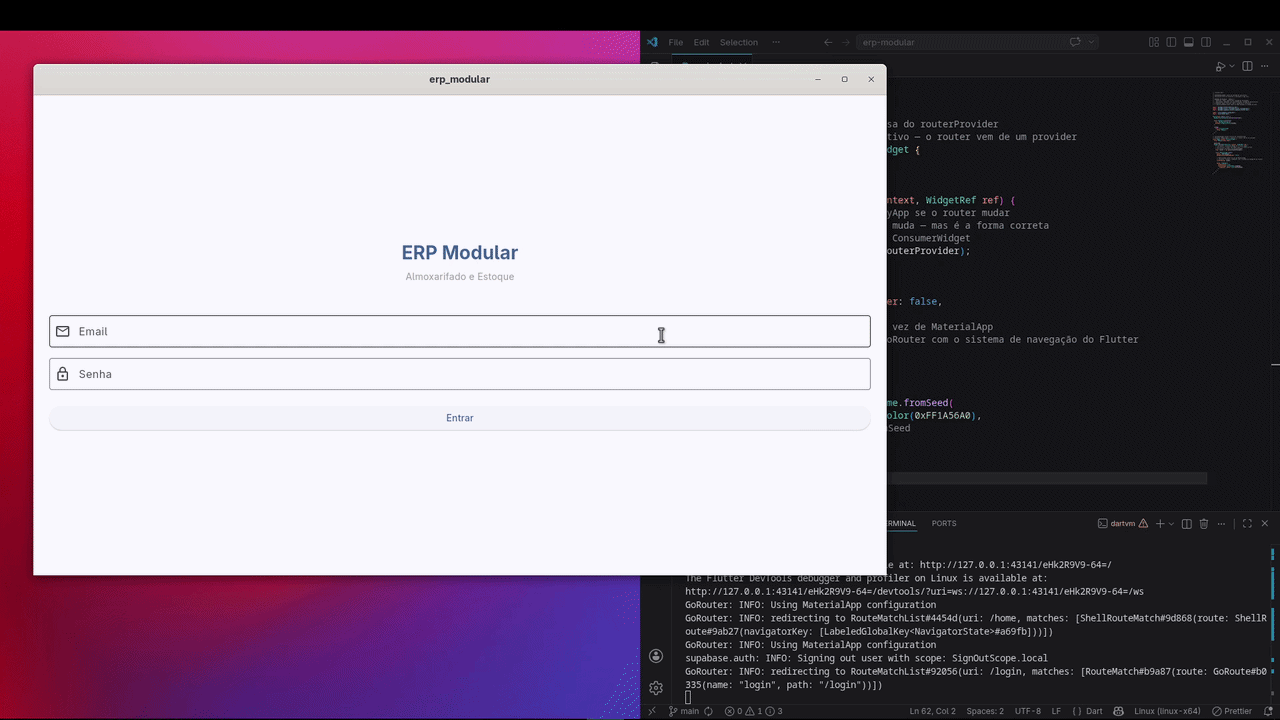Click the main git branch indicator
Screen dimensions: 1280x720
(684, 711)
